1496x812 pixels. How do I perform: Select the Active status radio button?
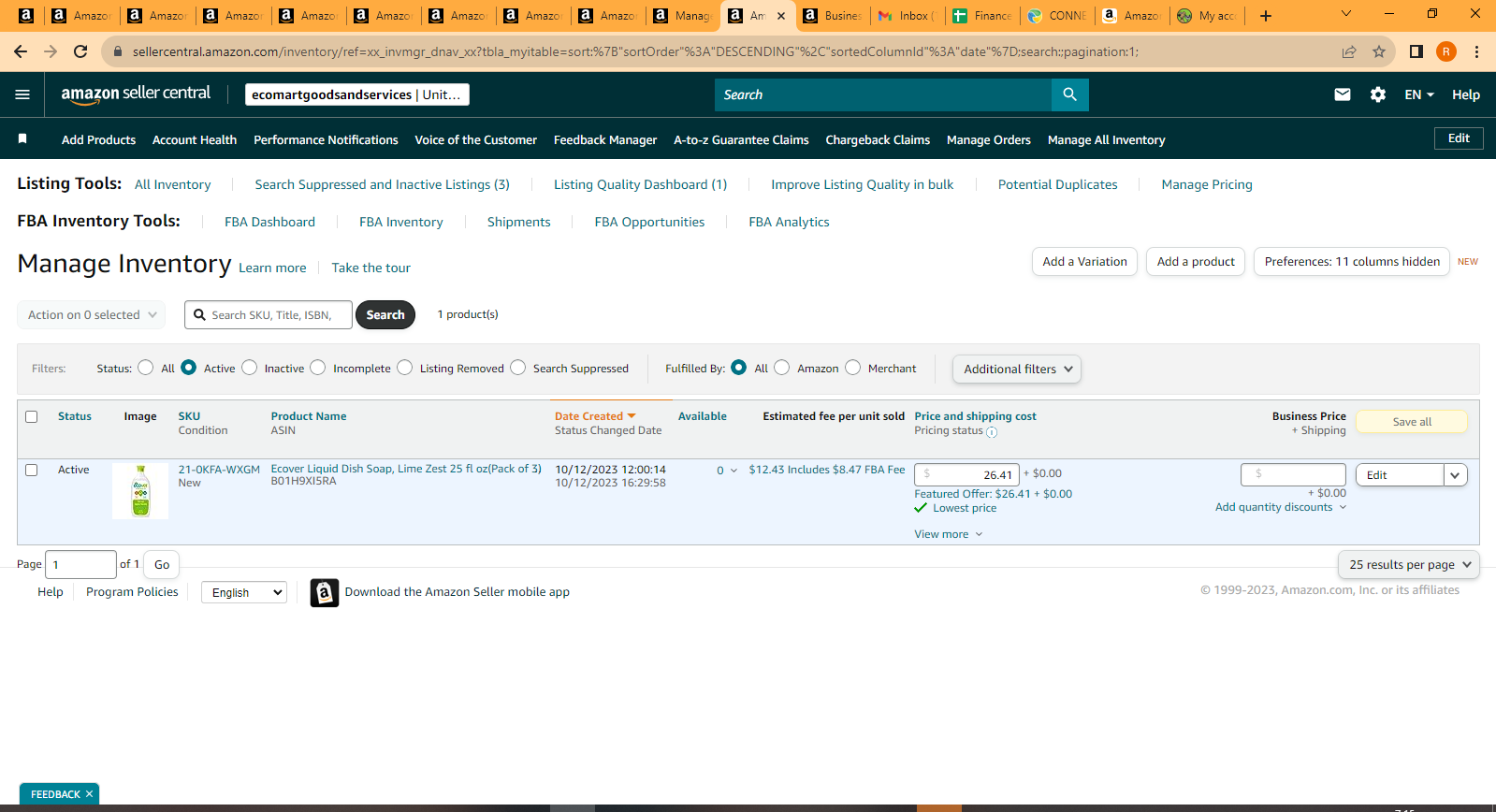point(188,368)
